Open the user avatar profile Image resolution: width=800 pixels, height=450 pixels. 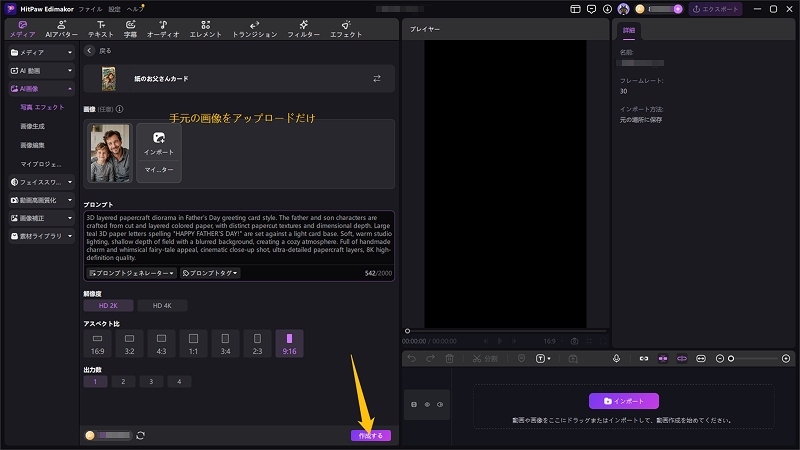(623, 9)
